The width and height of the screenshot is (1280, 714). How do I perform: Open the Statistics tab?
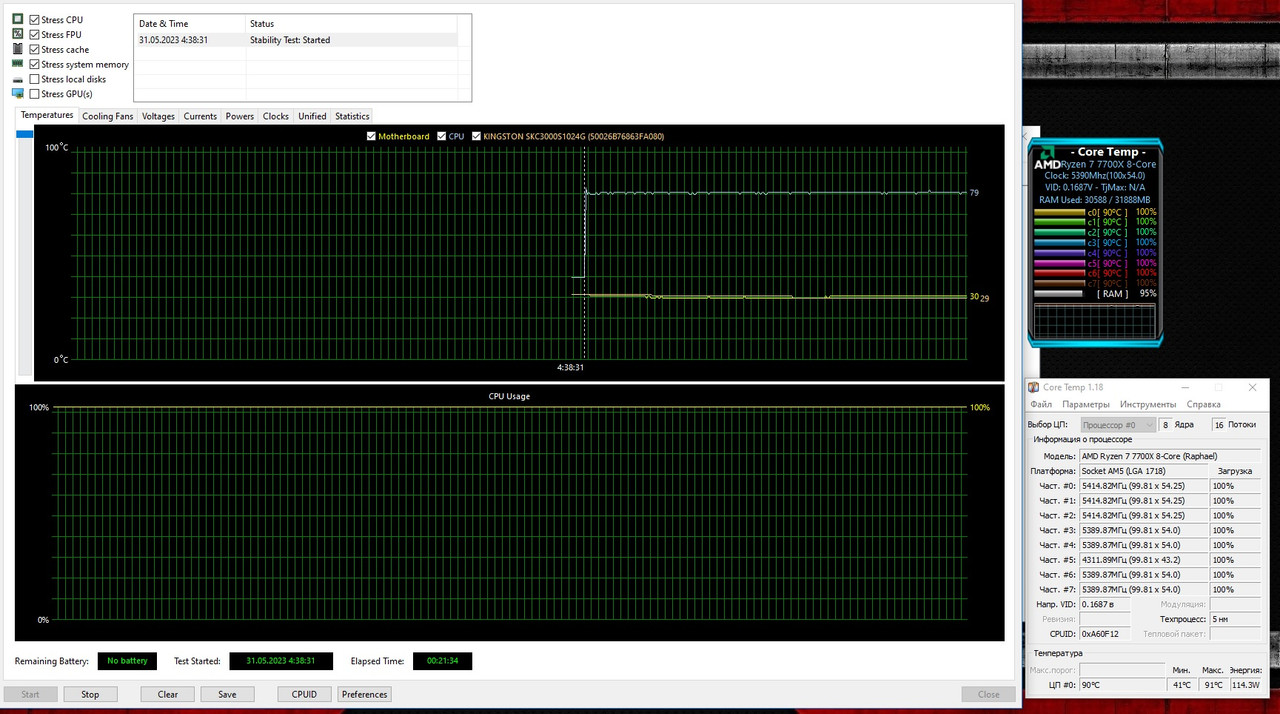352,116
